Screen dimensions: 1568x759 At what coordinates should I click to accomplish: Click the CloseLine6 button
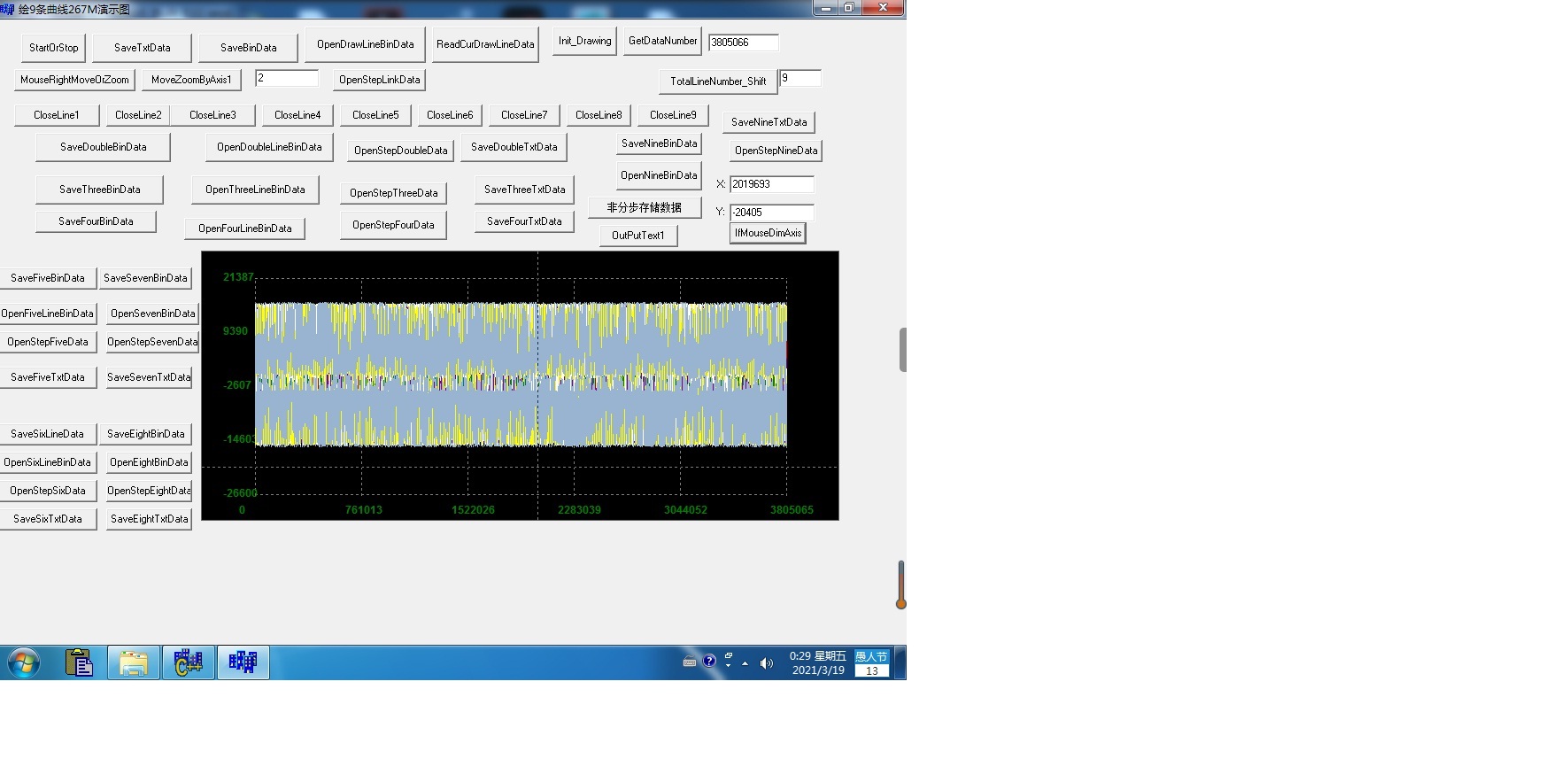tap(451, 115)
